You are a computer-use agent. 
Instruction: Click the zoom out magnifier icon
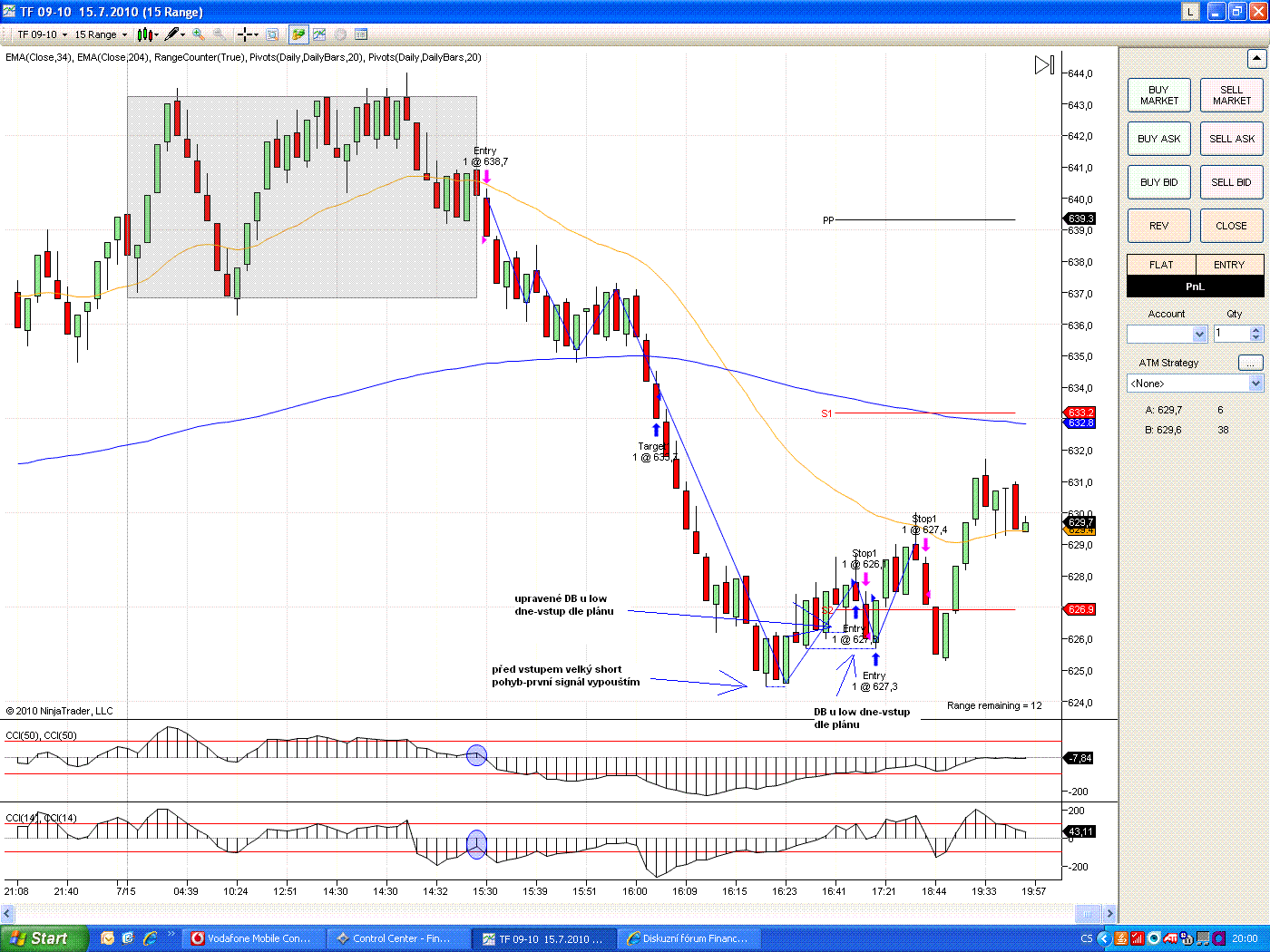(220, 34)
